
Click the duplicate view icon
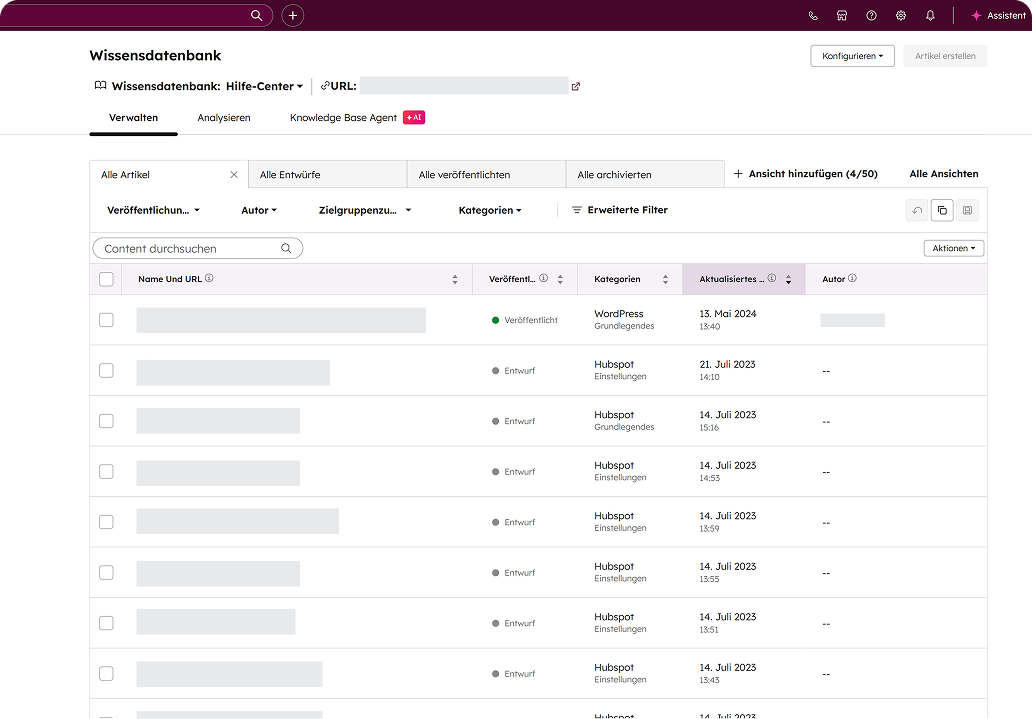(x=942, y=210)
